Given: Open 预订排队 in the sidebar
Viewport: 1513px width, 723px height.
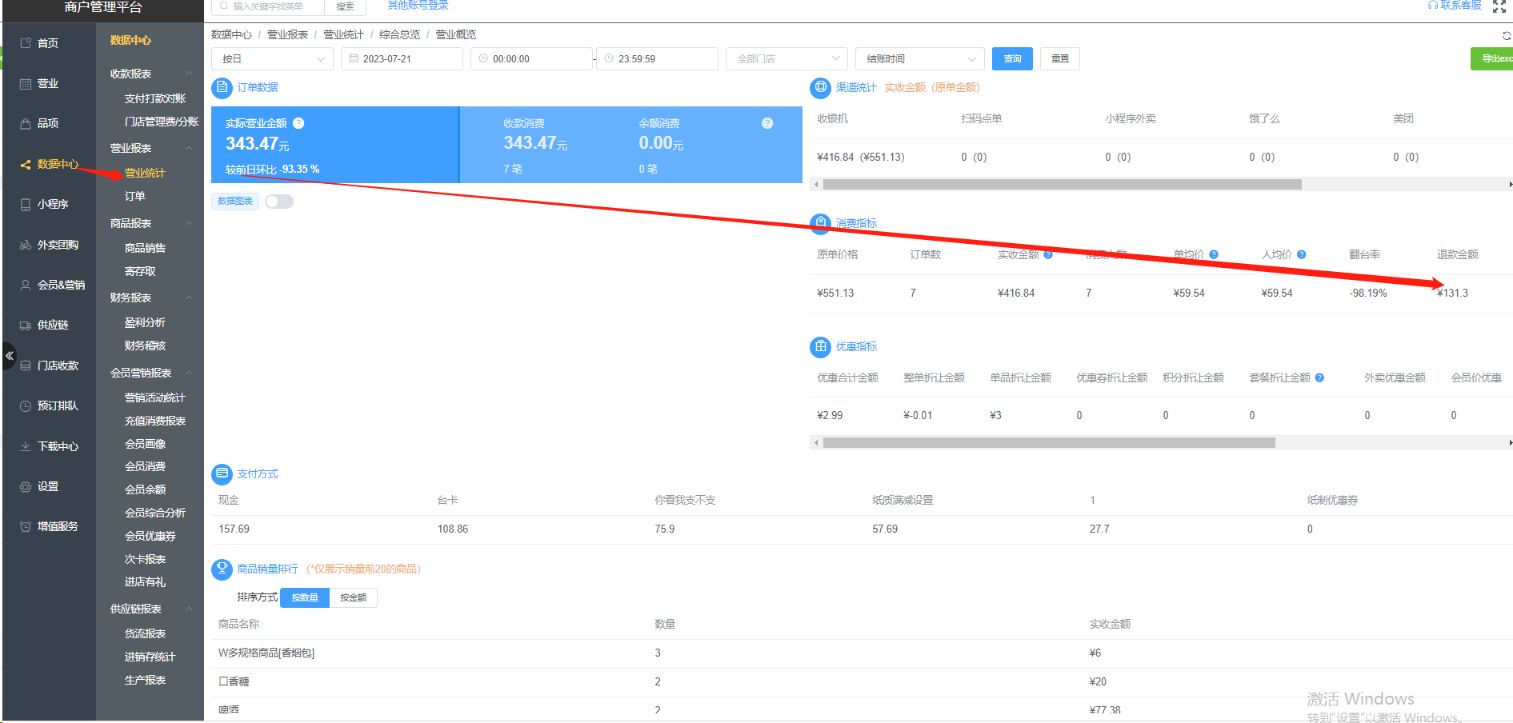Looking at the screenshot, I should point(48,406).
